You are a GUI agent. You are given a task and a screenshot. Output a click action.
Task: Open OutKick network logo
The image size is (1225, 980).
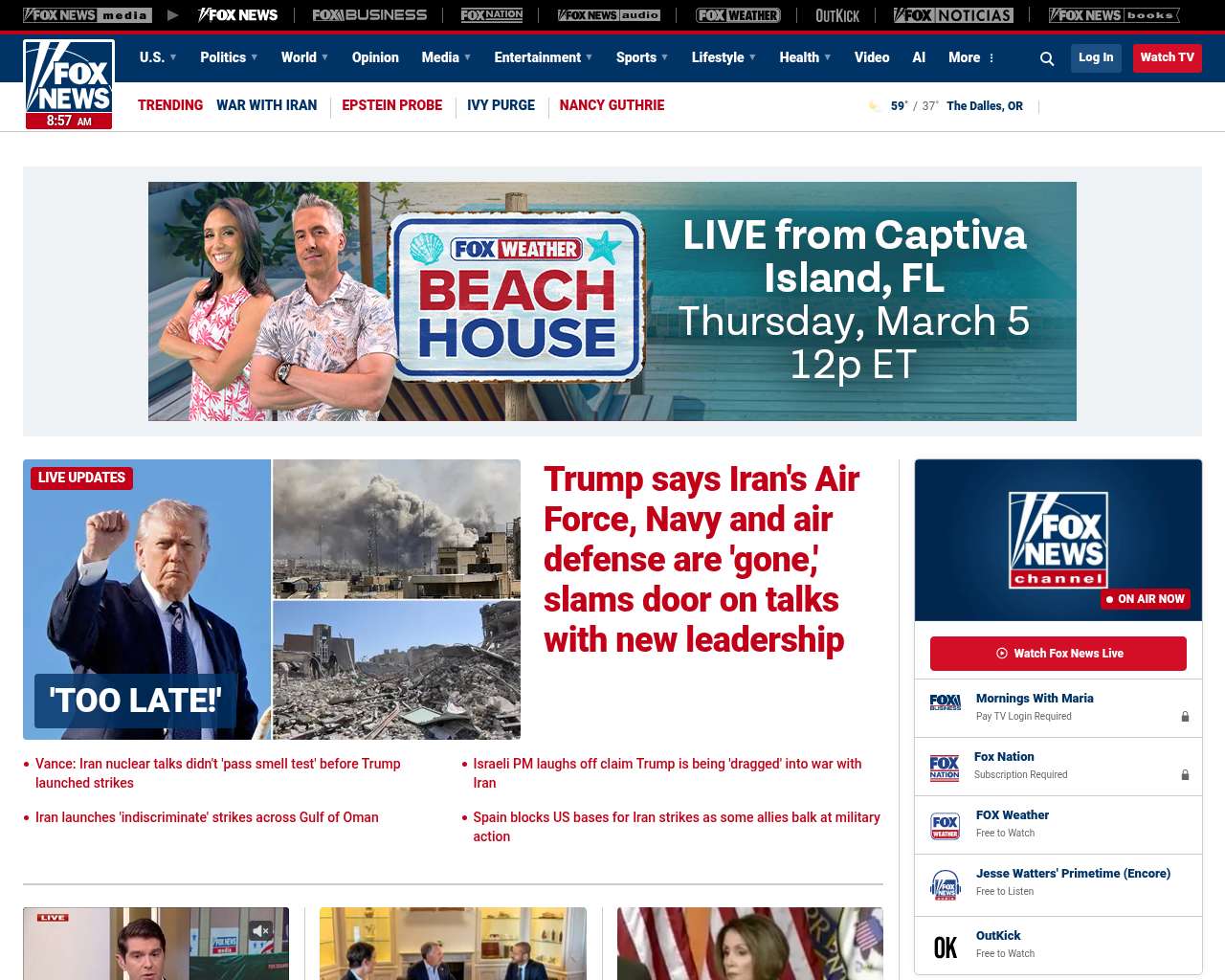click(837, 15)
